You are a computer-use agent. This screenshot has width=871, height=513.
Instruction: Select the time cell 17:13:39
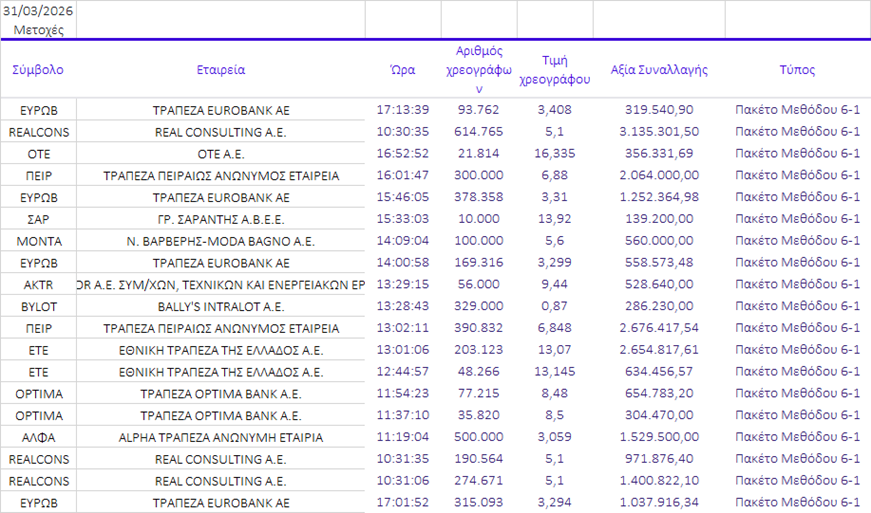[403, 110]
